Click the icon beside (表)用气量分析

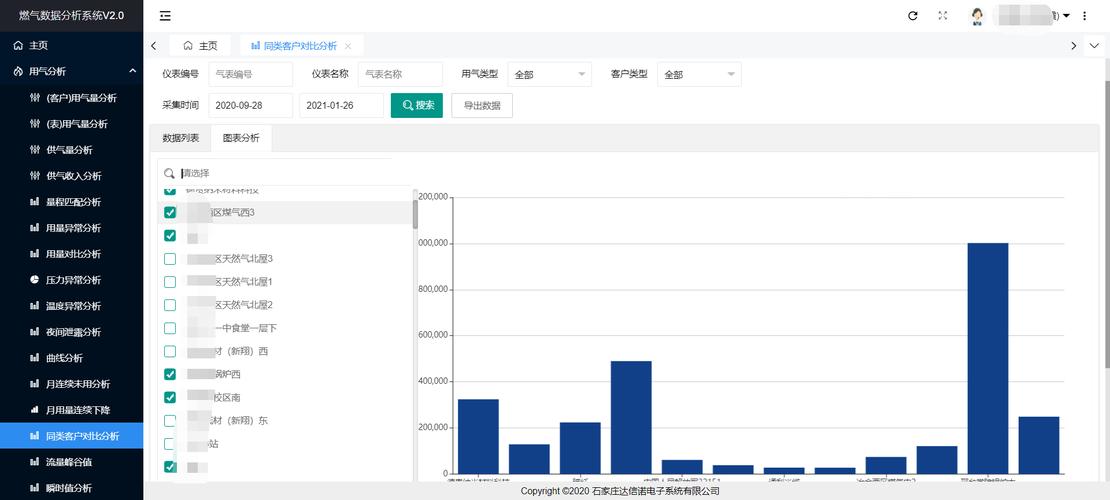coord(34,124)
